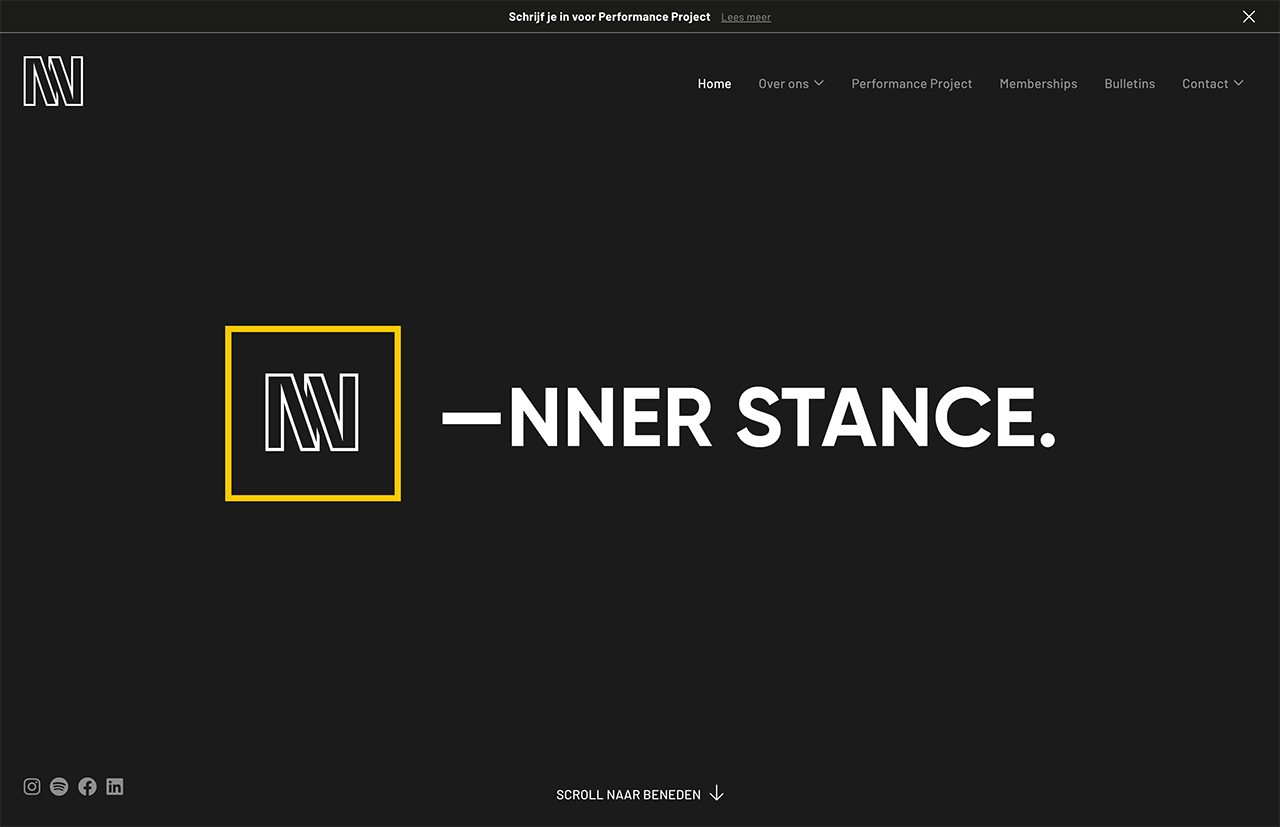Open the Spotify icon link
This screenshot has height=827, width=1280.
point(59,787)
